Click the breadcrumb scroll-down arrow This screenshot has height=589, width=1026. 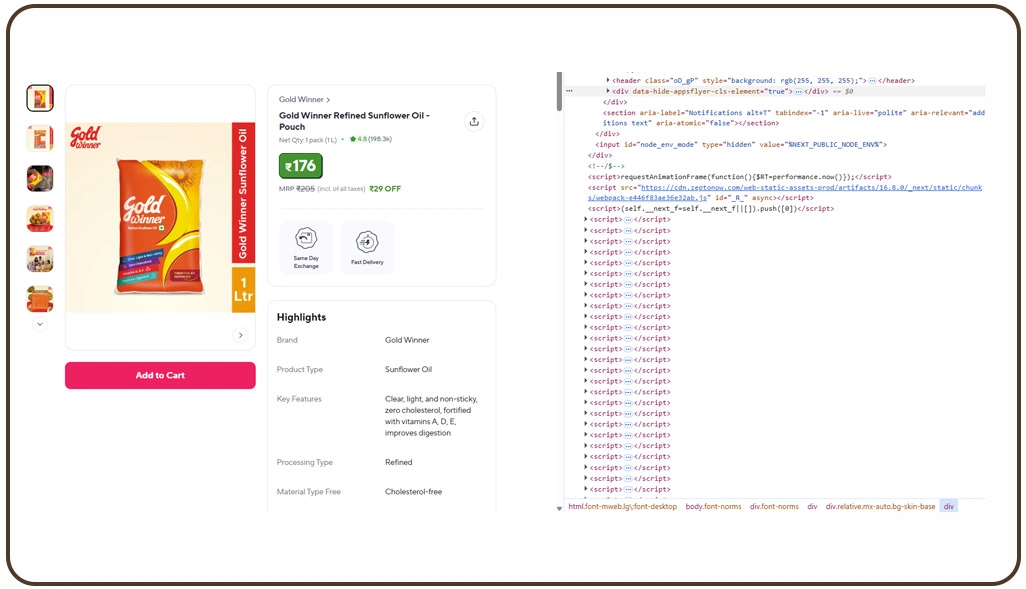[x=559, y=509]
